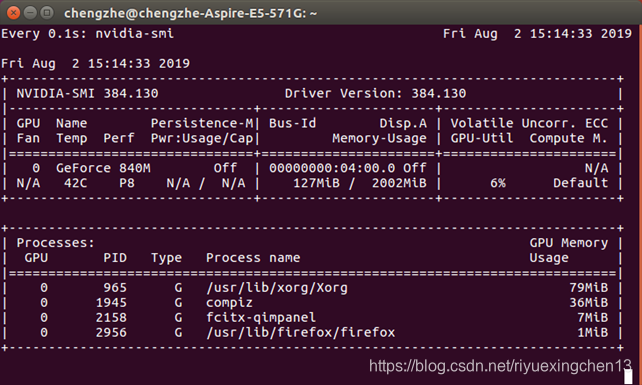Click the 'fcitx-qimpanel' process name
Screen dimensions: 642x385
(x=261, y=318)
